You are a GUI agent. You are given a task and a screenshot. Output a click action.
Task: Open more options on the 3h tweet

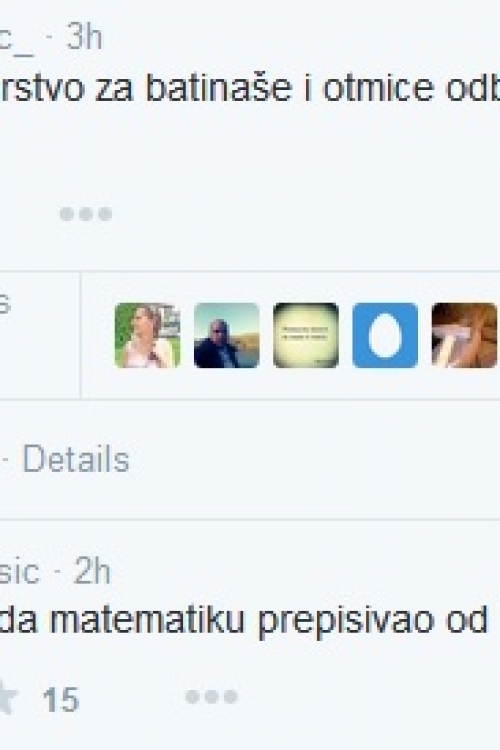[x=86, y=213]
